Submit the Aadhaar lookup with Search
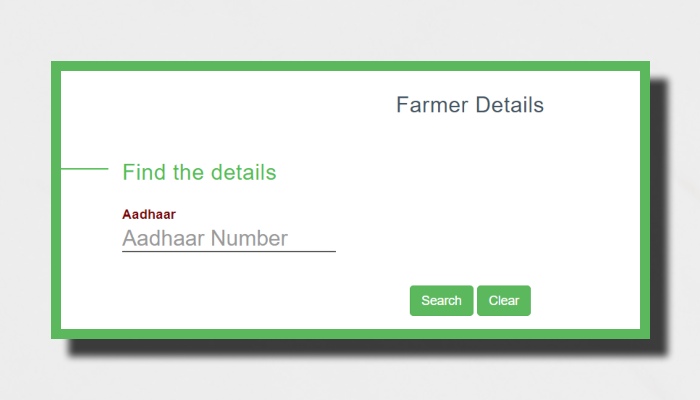The height and width of the screenshot is (400, 700). click(441, 301)
